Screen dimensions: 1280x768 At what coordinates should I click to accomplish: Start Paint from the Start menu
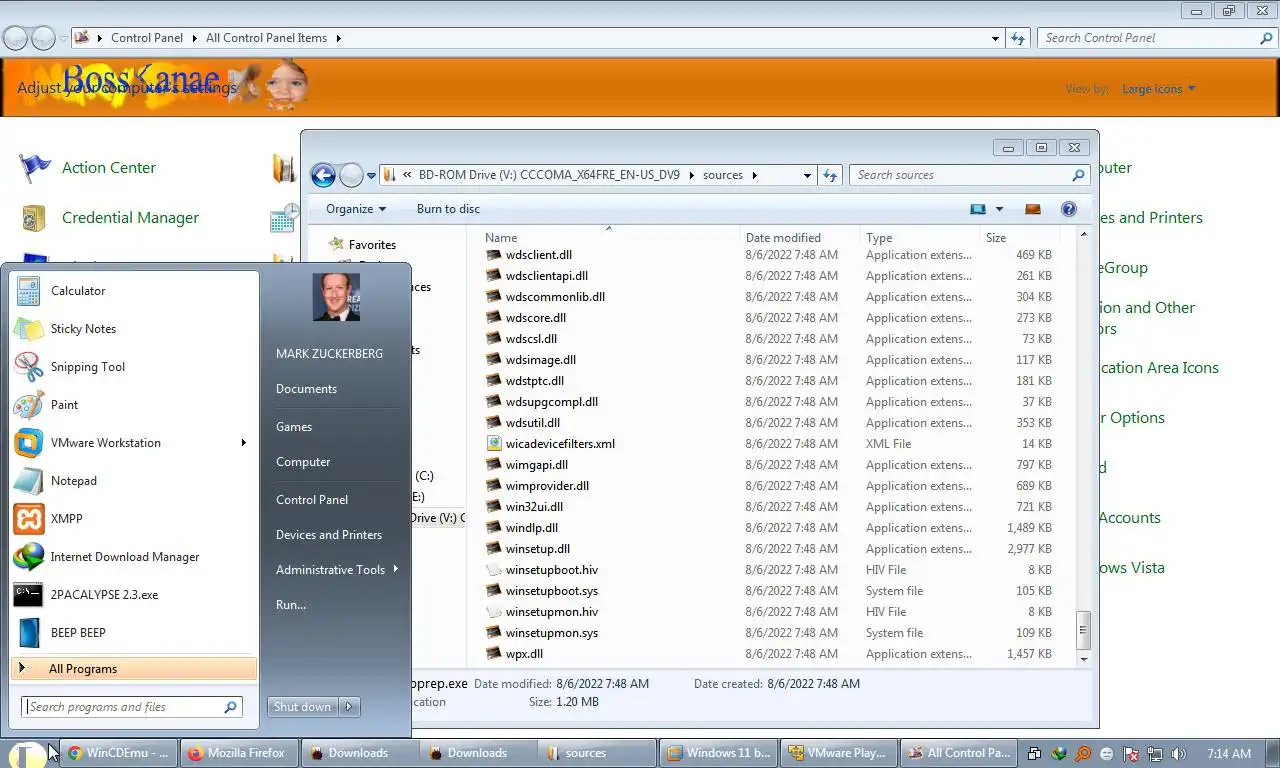click(134, 405)
